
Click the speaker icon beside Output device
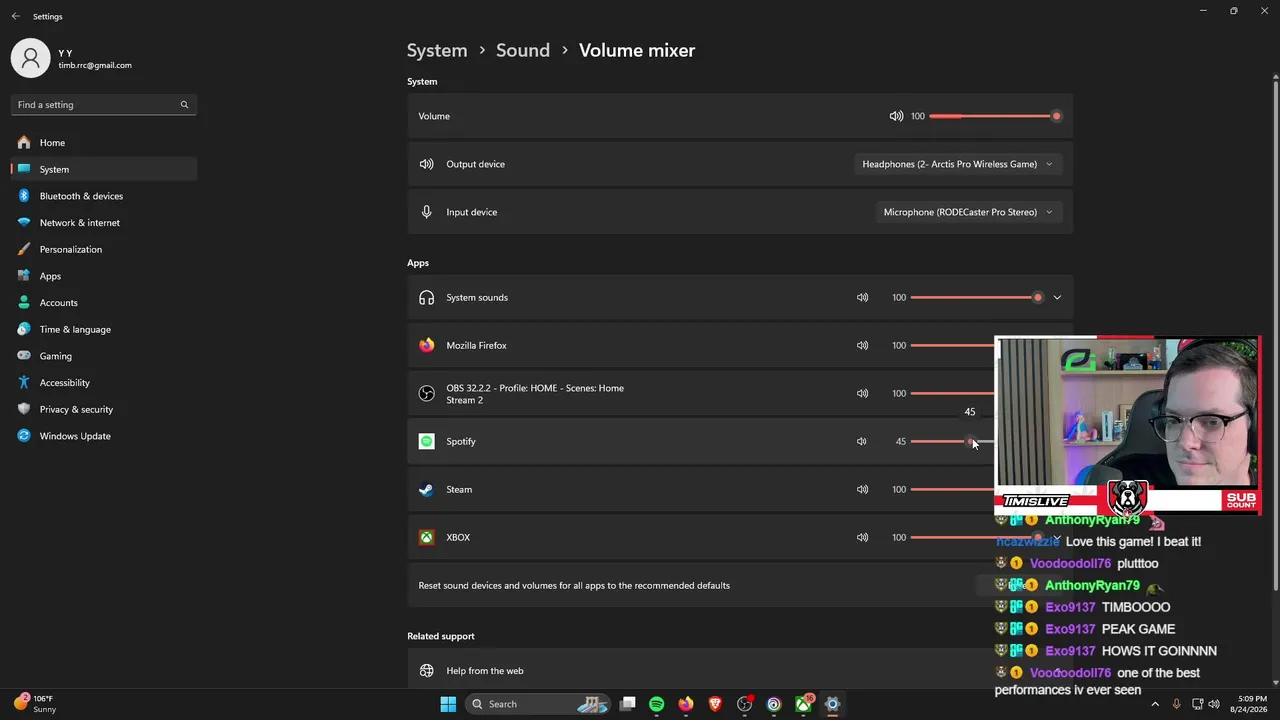point(427,164)
